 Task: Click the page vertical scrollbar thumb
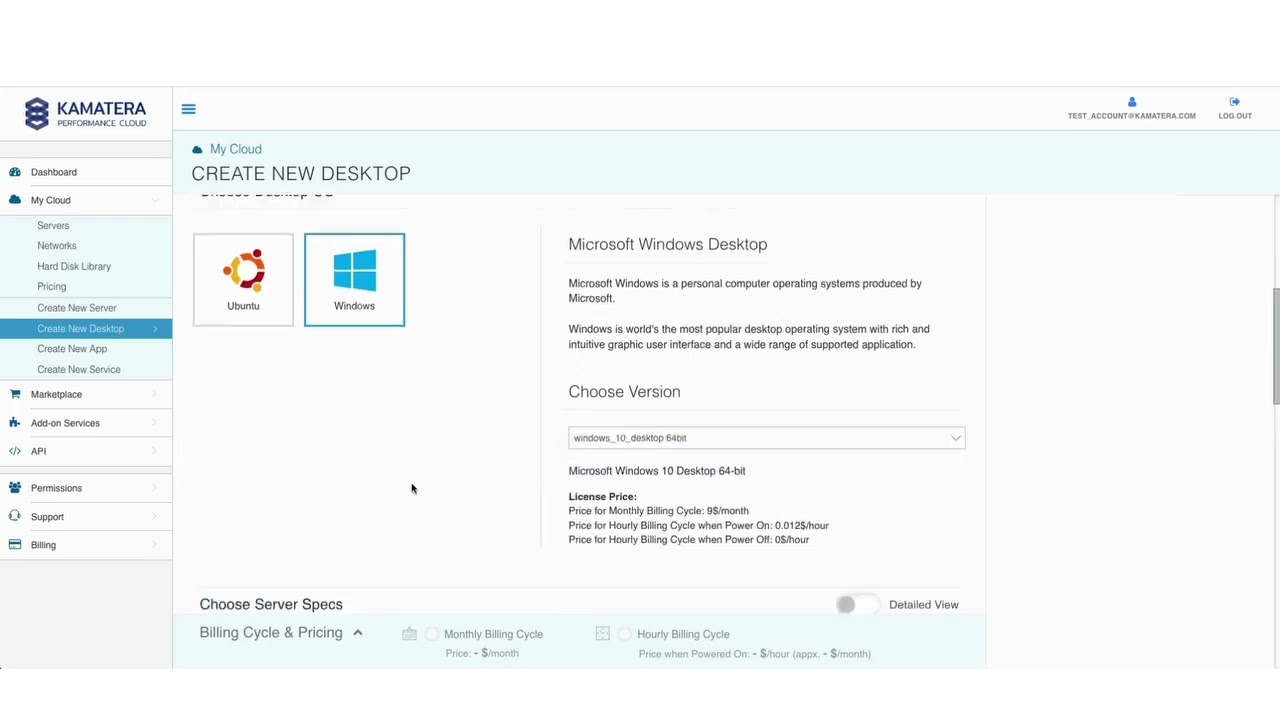pyautogui.click(x=1276, y=346)
